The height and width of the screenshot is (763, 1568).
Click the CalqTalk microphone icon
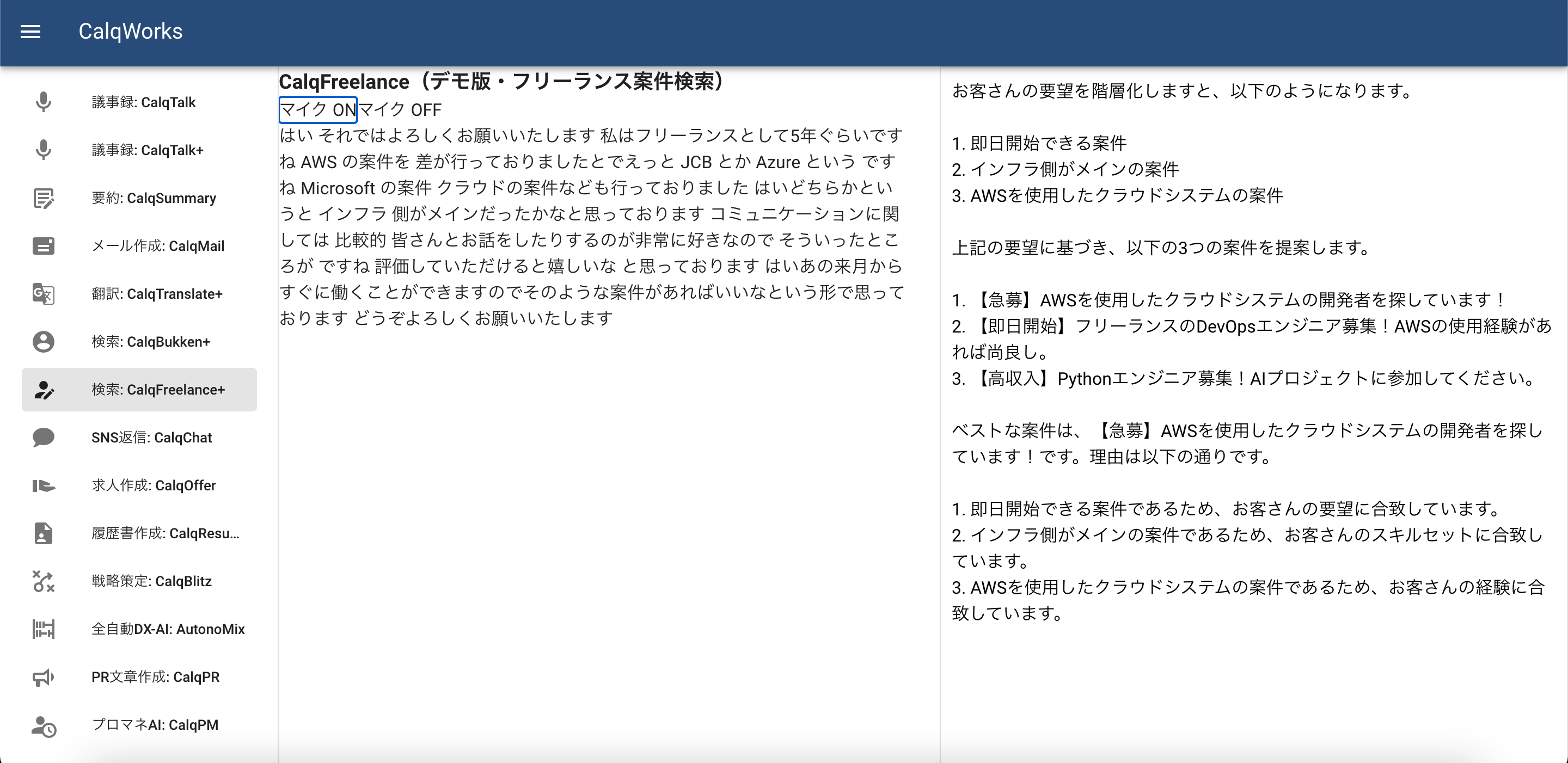pos(43,102)
